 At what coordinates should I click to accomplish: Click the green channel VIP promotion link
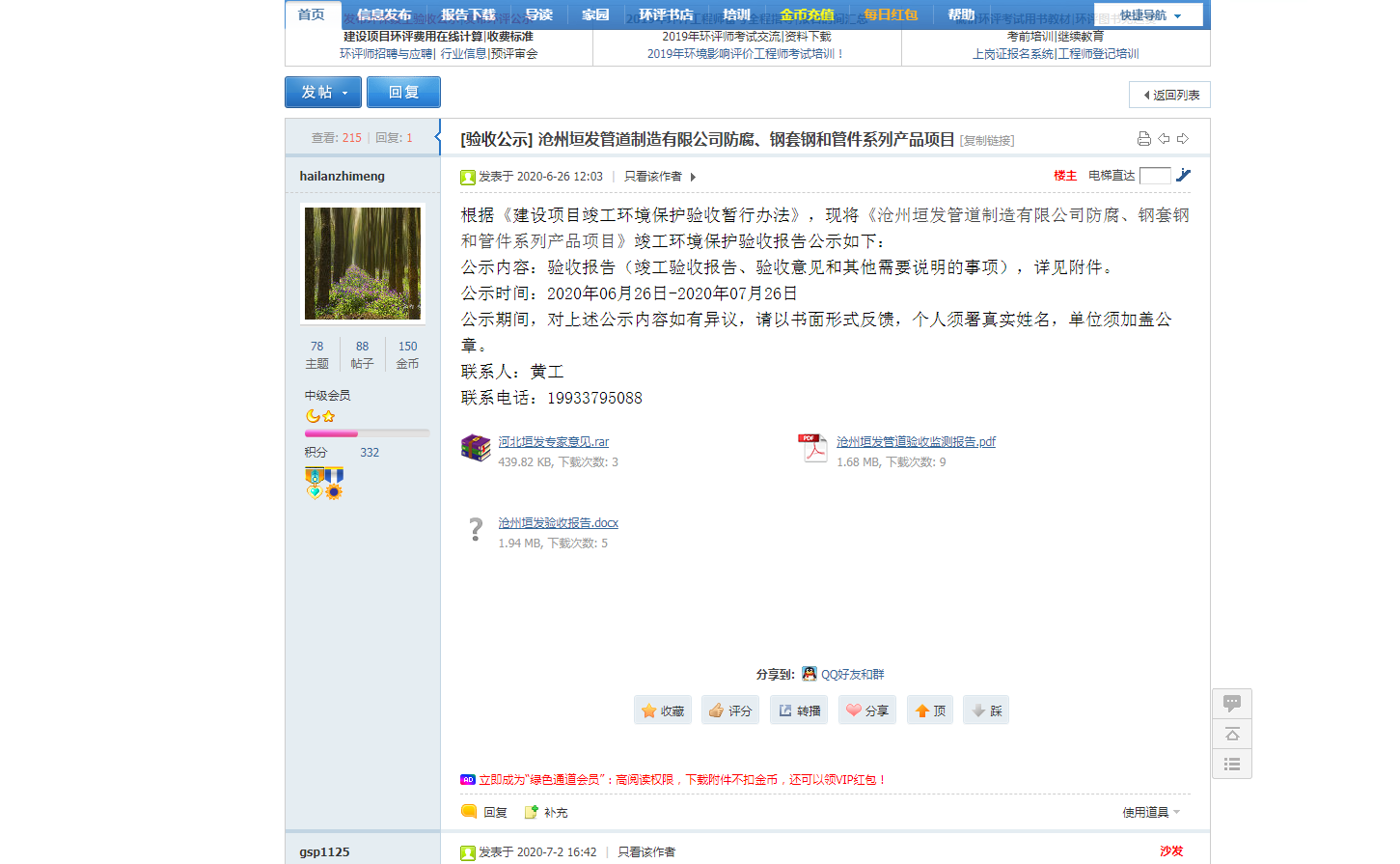[x=681, y=780]
